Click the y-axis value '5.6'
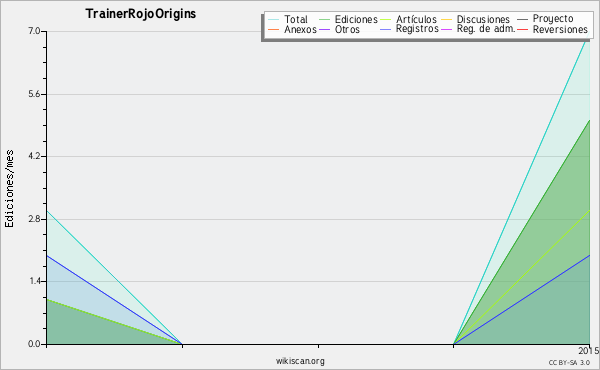The width and height of the screenshot is (600, 370). (x=34, y=94)
